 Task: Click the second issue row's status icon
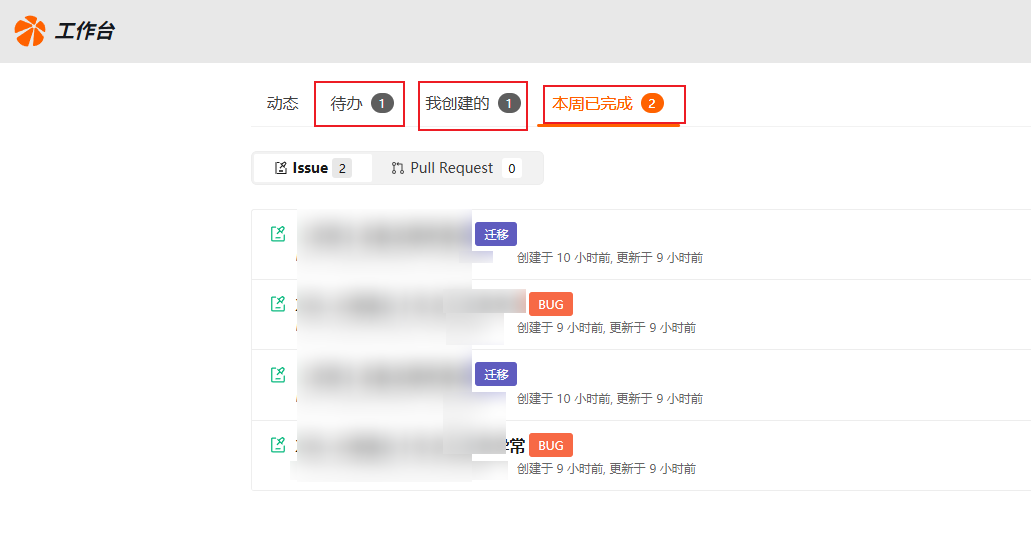tap(279, 304)
